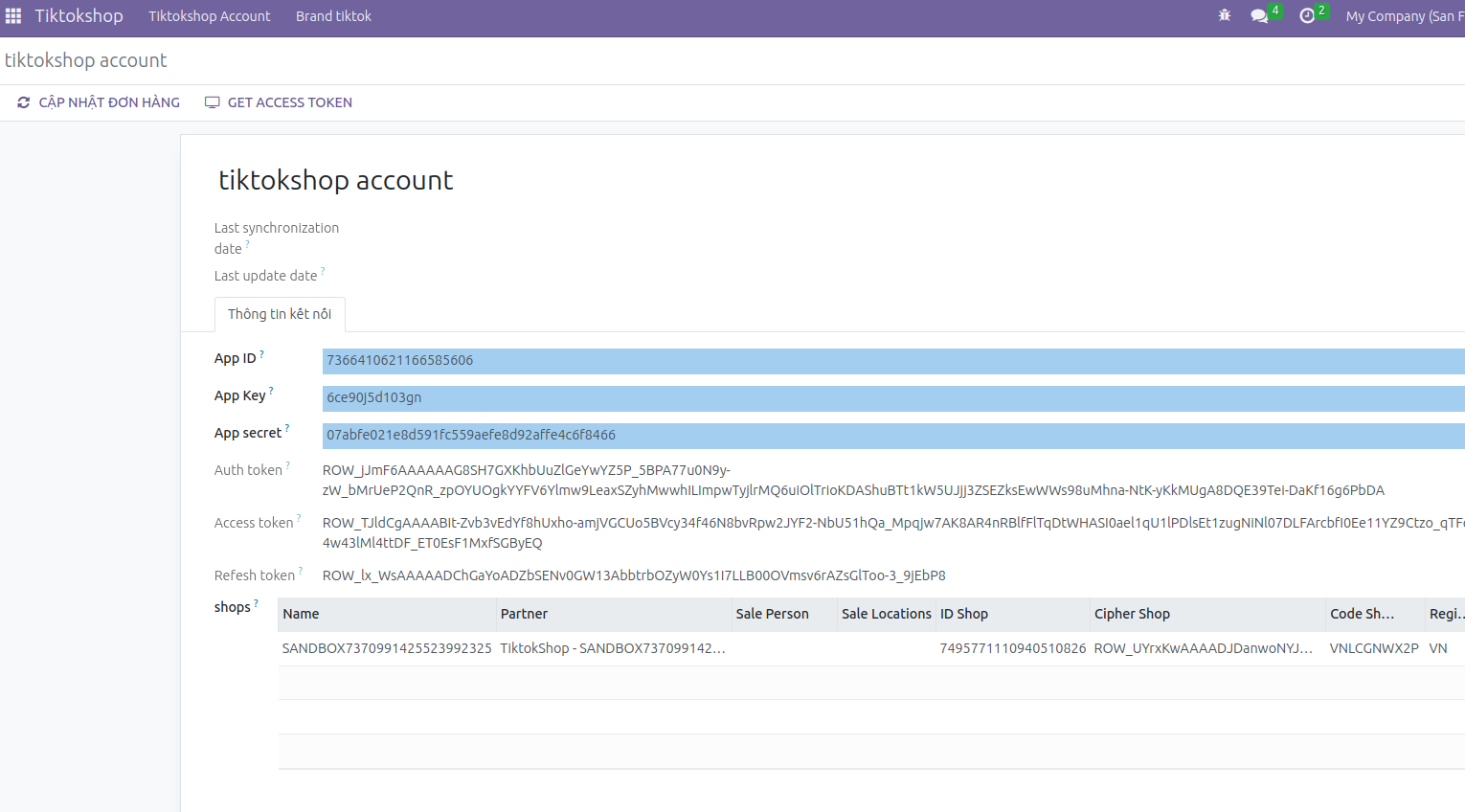Click the refresh icon for Cập nhật đơn hàng

(x=23, y=102)
